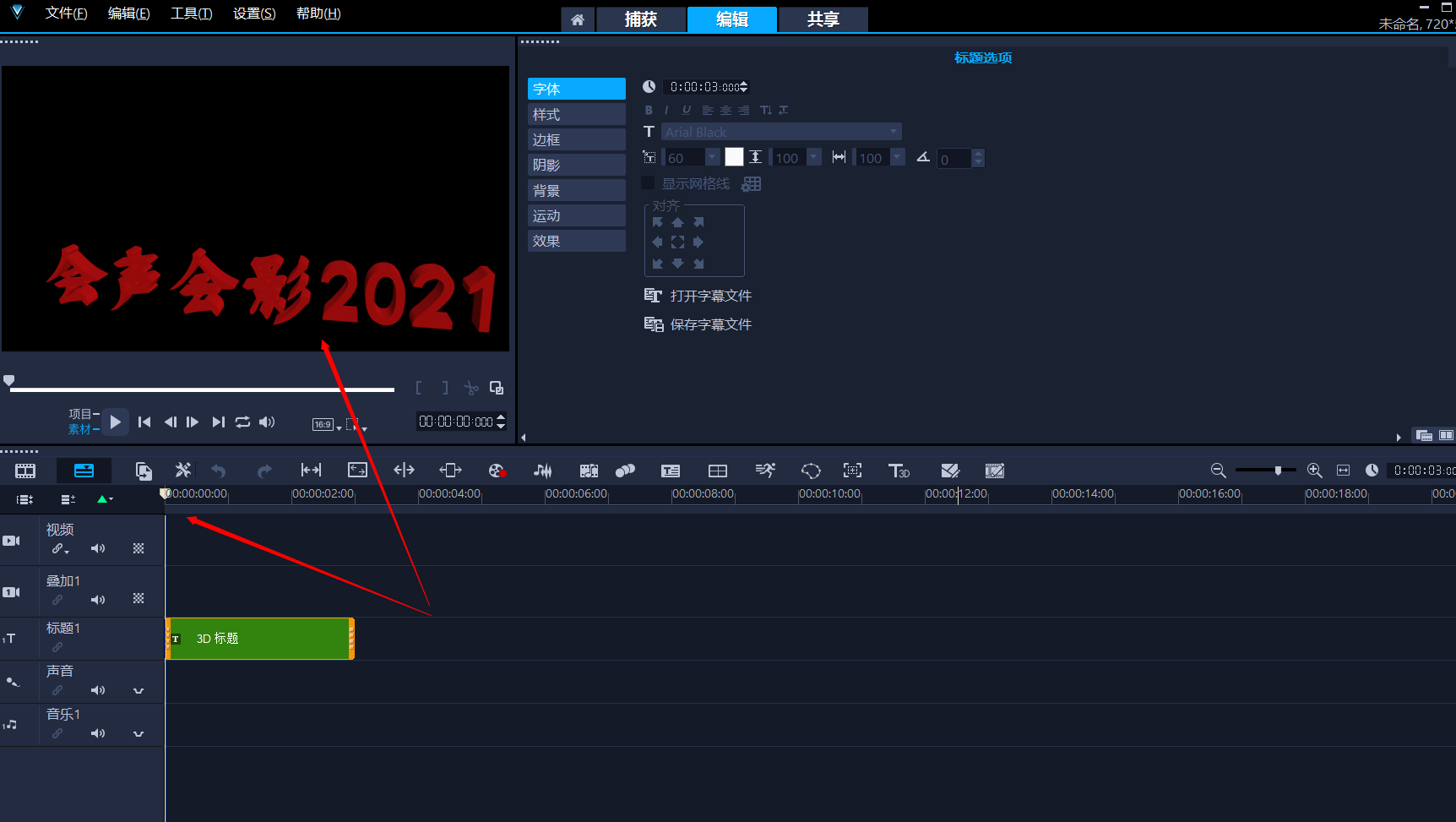Mute the 视频 track audio
Viewport: 1456px width, 822px height.
tap(98, 548)
